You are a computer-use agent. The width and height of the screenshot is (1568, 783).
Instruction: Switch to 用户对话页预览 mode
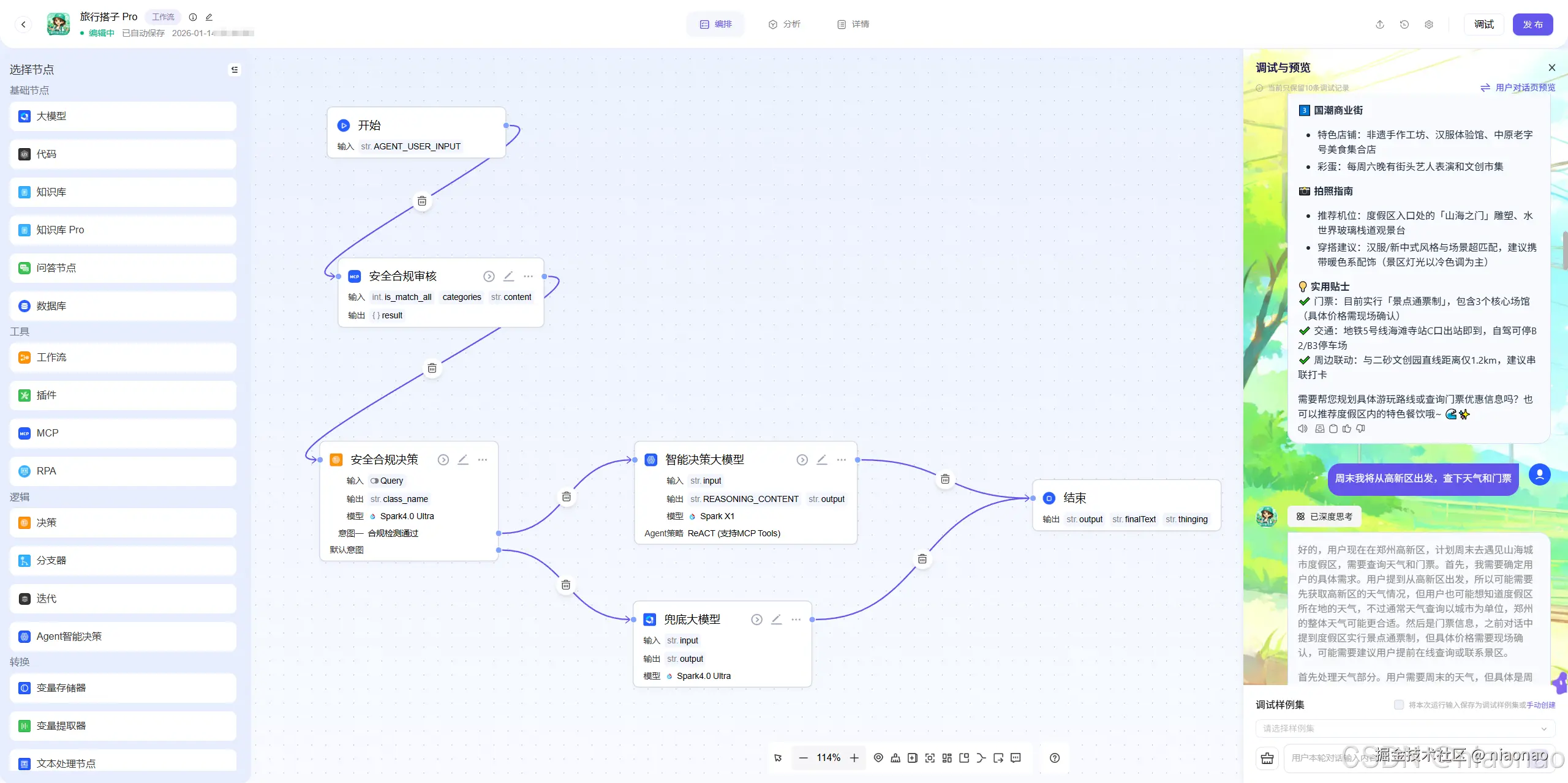tap(1518, 88)
